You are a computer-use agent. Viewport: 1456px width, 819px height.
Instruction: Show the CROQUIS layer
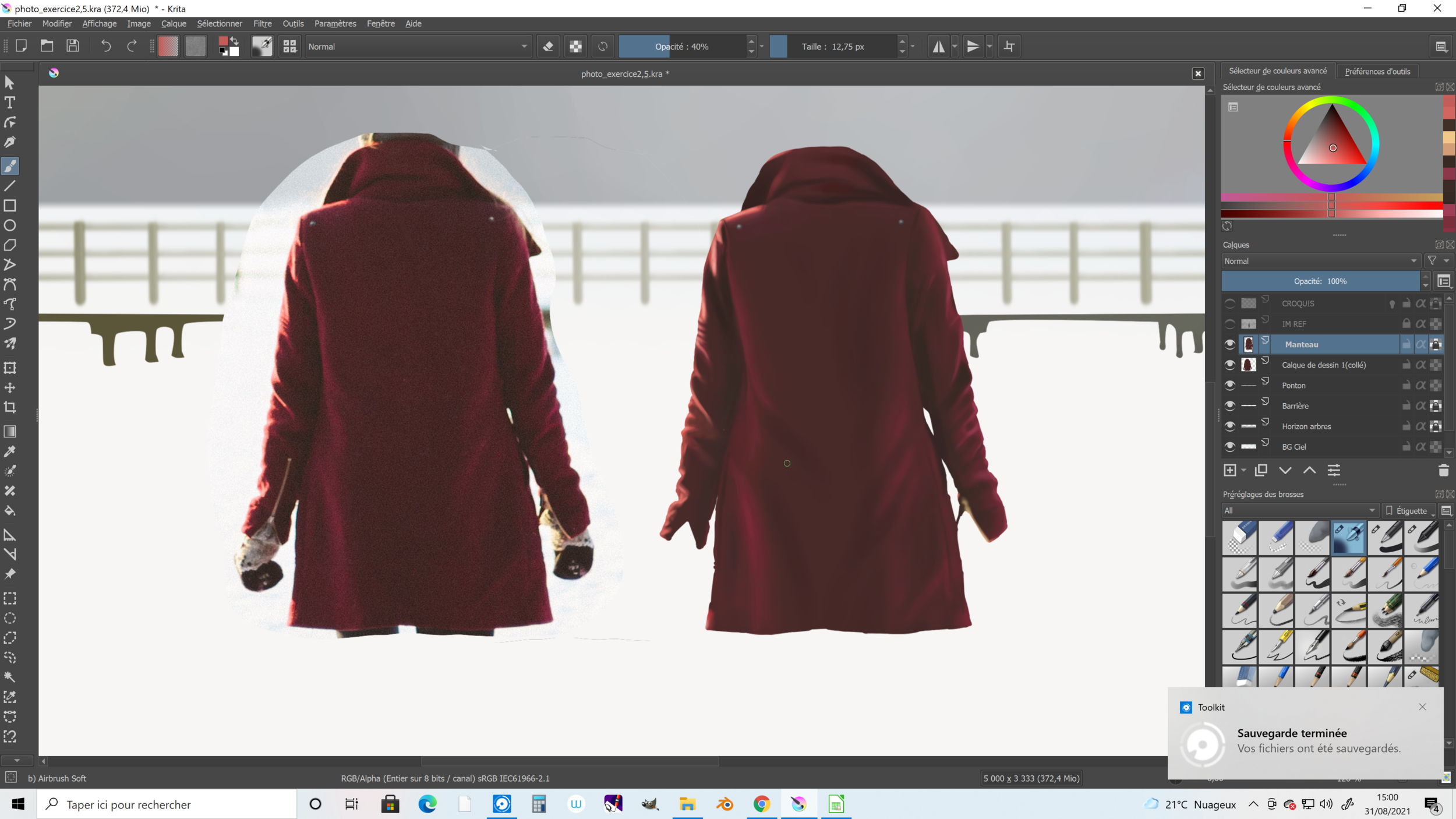[1229, 303]
